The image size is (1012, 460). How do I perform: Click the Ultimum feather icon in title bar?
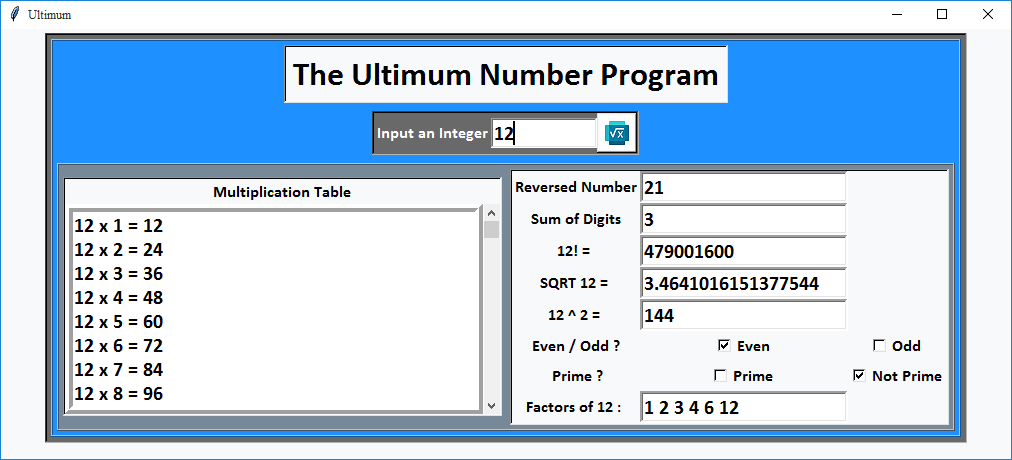15,14
